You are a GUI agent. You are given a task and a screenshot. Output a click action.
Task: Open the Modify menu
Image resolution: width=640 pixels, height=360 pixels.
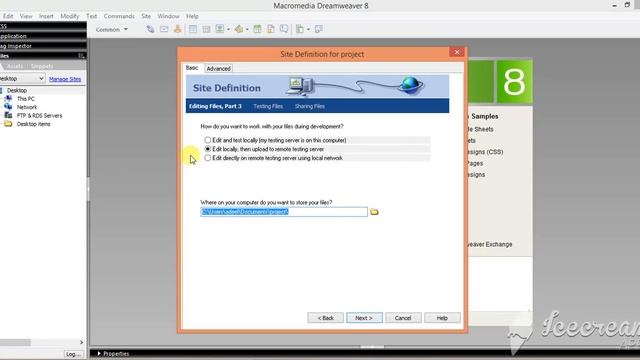(69, 16)
